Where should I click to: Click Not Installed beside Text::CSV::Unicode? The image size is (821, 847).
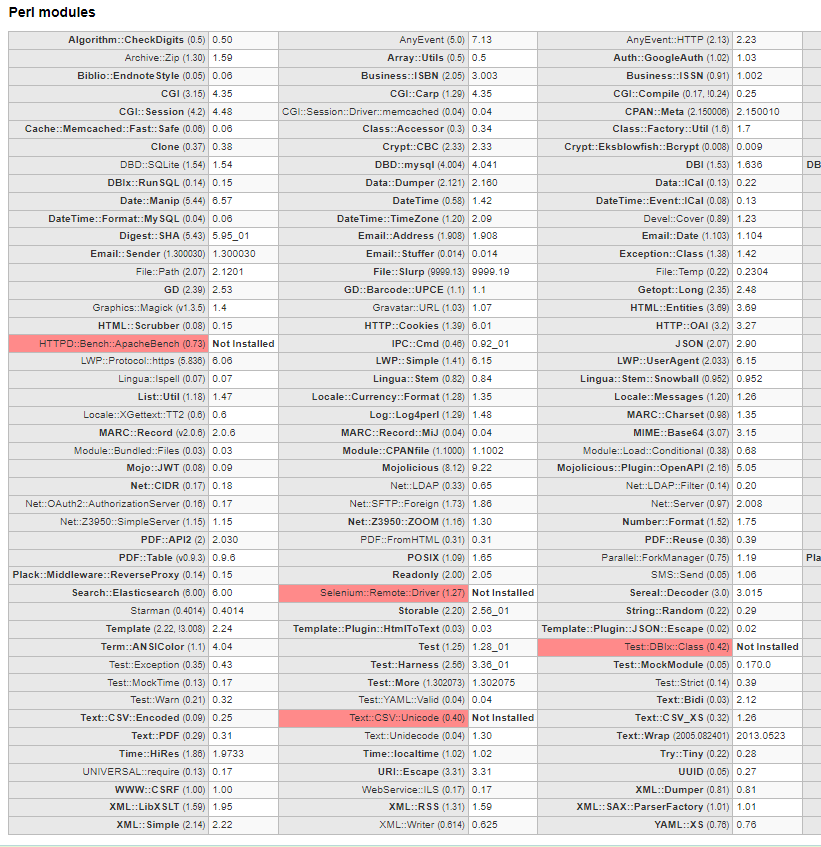[503, 718]
